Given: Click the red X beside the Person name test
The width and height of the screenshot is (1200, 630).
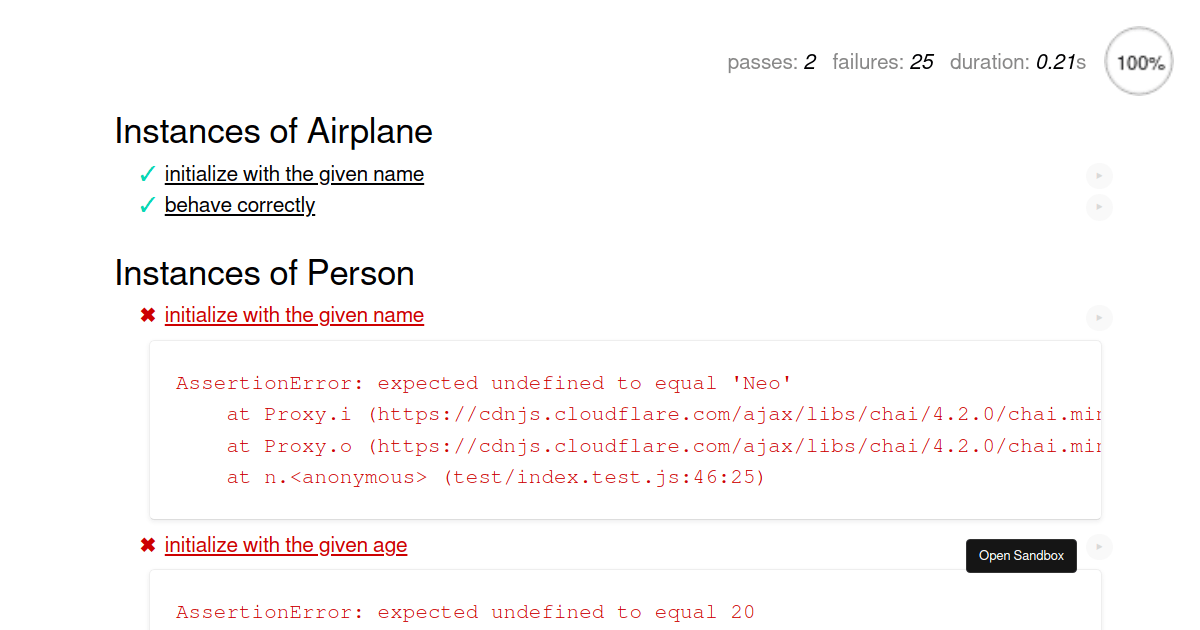Looking at the screenshot, I should (147, 314).
